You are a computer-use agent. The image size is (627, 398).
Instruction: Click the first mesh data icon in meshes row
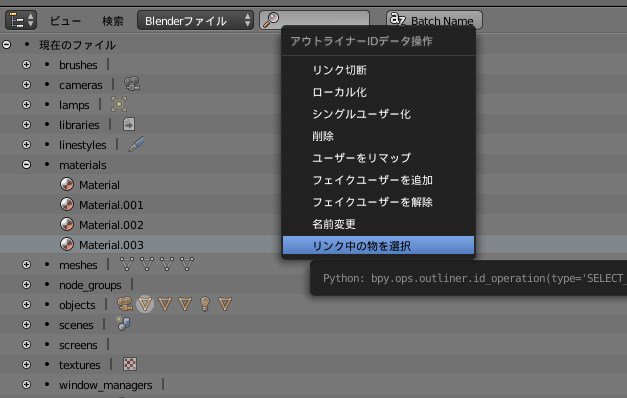point(127,264)
